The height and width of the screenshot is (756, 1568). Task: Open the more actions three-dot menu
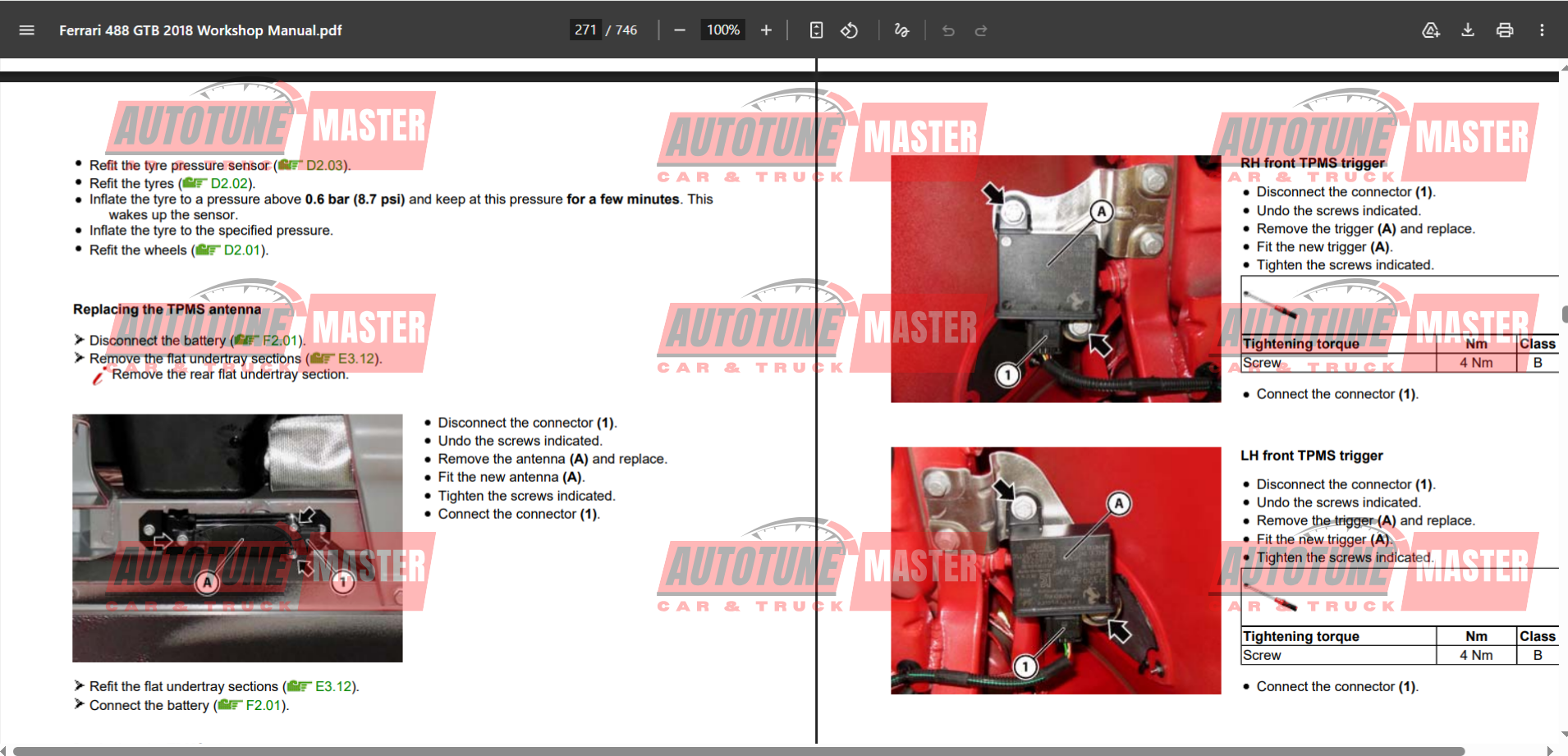click(1542, 30)
